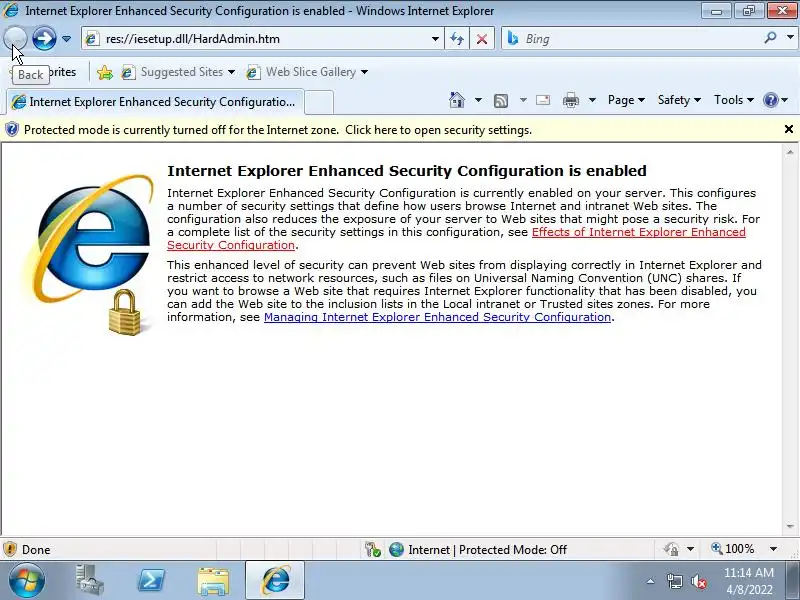Open search provider options dropdown arrow
Image resolution: width=800 pixels, height=600 pixels.
click(790, 38)
